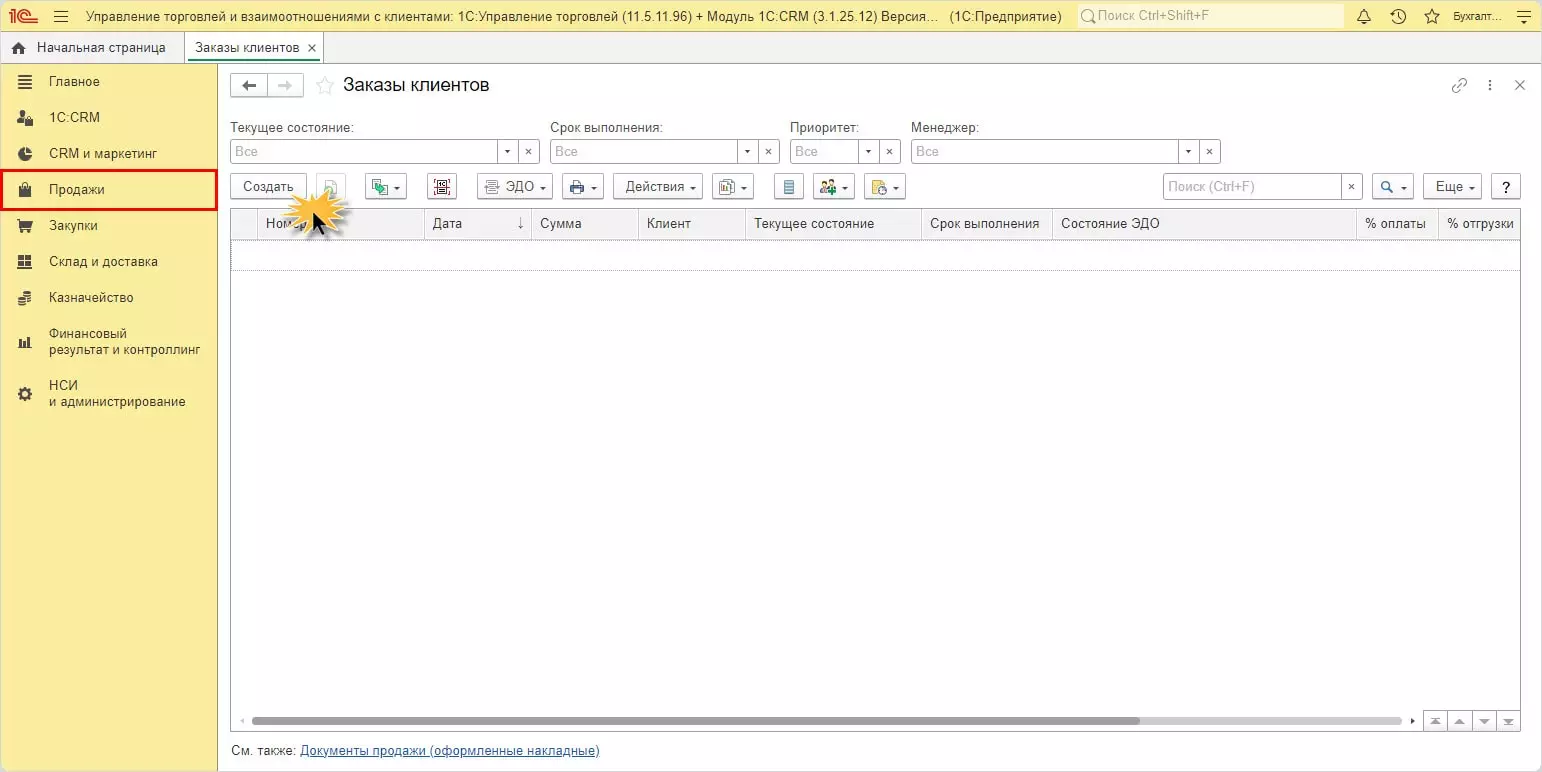
Task: Click the horizontal scrollbar thumb under the list
Action: [695, 721]
